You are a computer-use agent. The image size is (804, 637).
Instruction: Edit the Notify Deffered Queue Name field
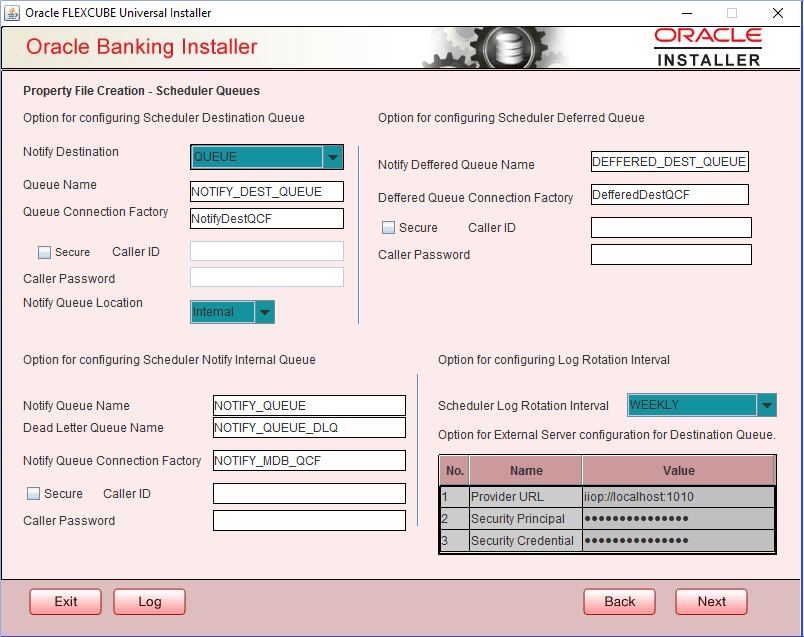pos(670,161)
